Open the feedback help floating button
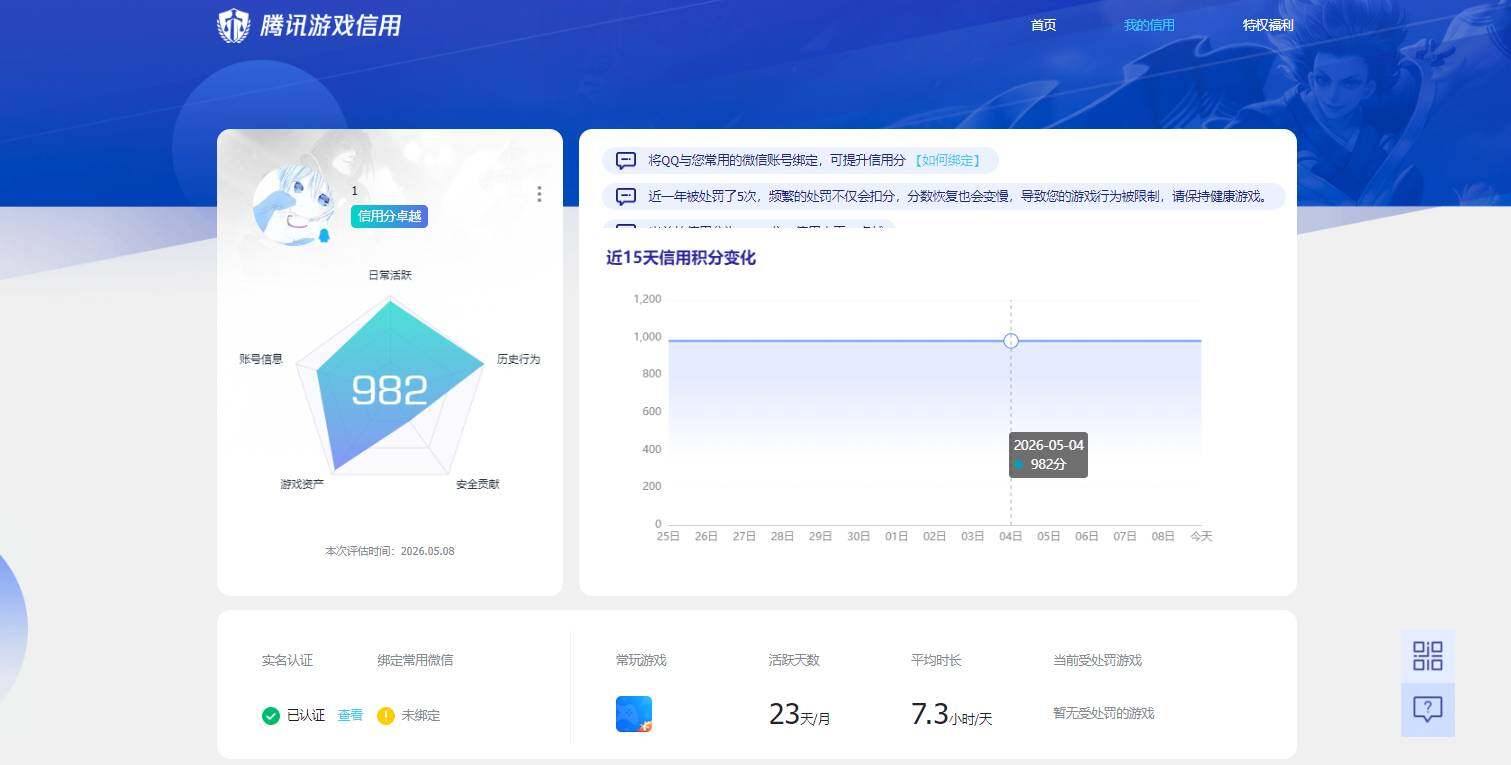1511x765 pixels. click(x=1428, y=710)
